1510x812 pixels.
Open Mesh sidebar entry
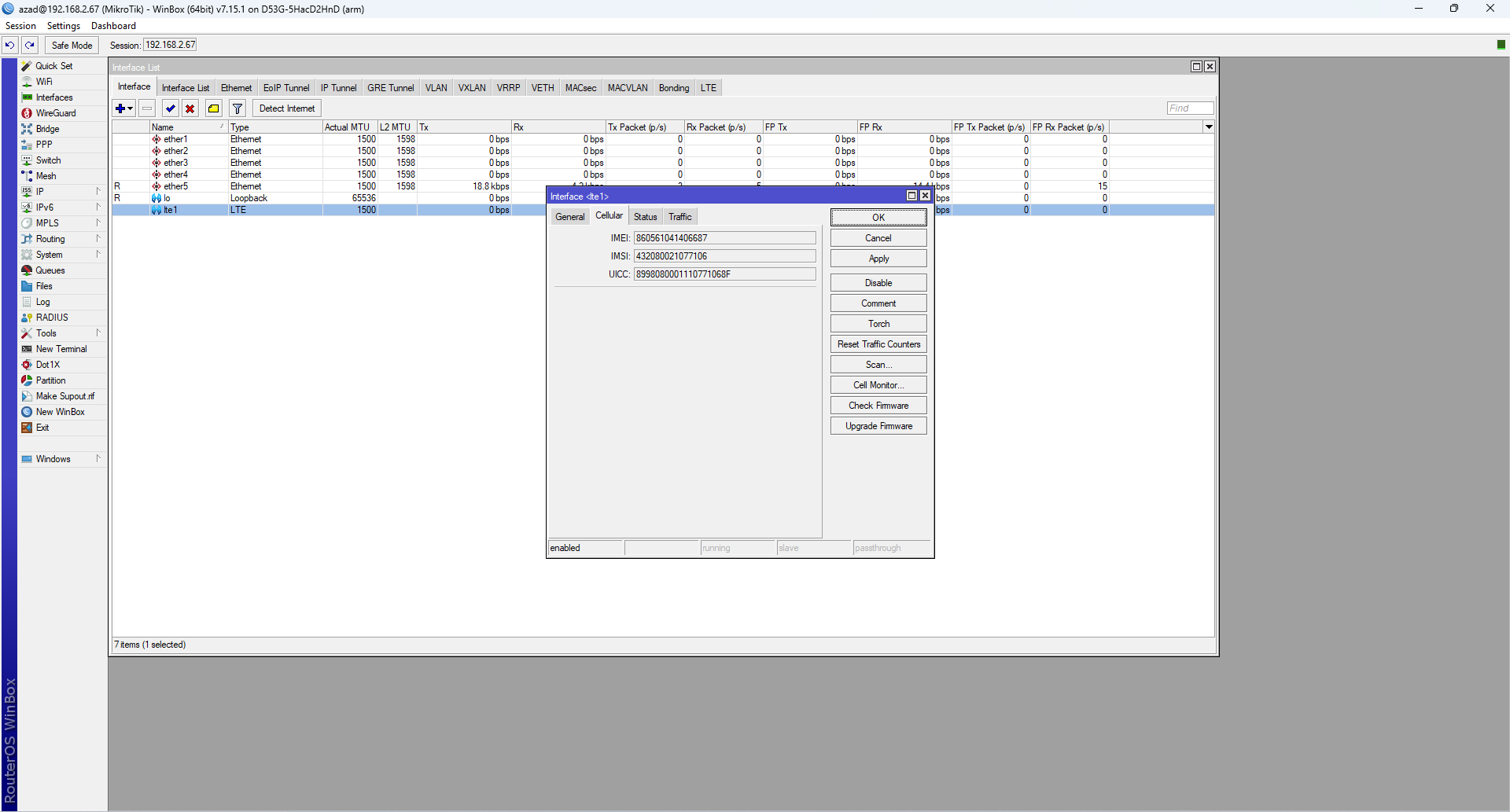point(46,176)
